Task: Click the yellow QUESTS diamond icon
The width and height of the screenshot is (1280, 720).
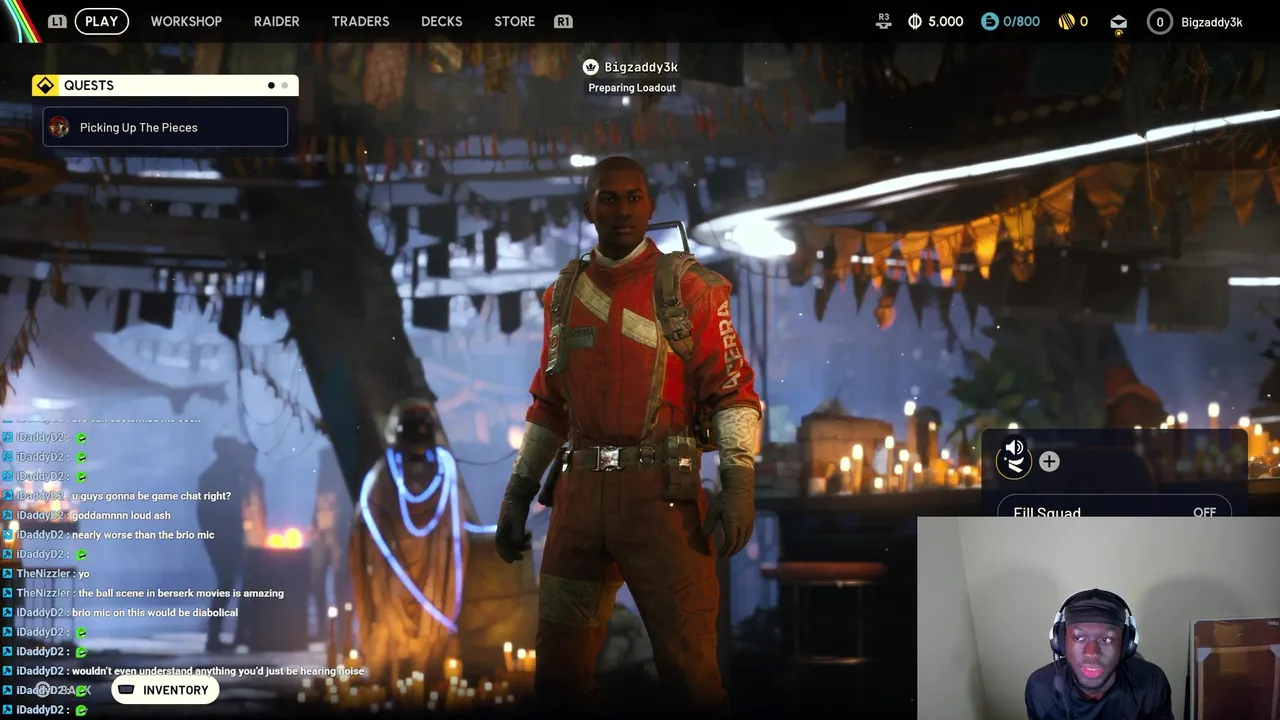Action: pyautogui.click(x=45, y=86)
